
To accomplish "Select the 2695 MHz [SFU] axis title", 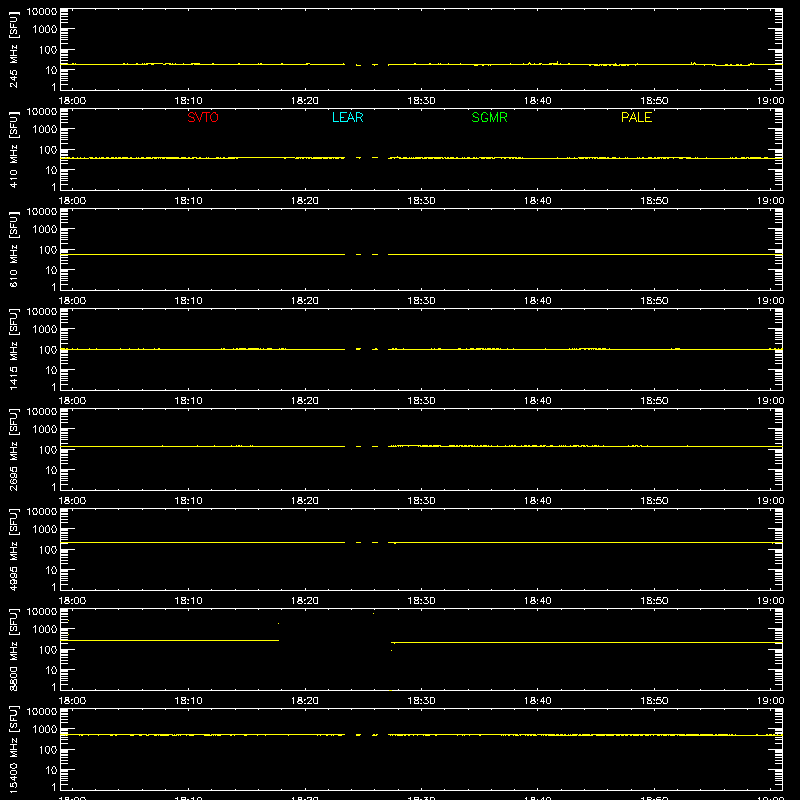I will 13,449.
